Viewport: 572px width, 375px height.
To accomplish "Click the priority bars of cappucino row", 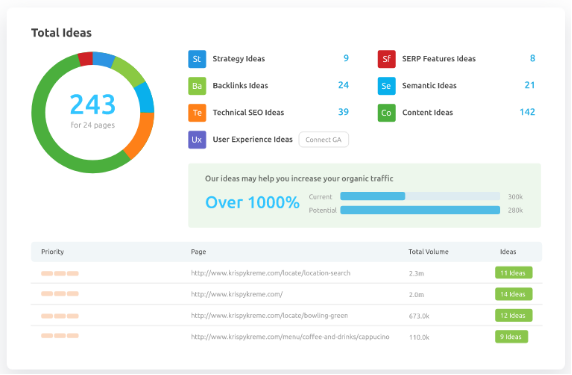I will (x=60, y=336).
